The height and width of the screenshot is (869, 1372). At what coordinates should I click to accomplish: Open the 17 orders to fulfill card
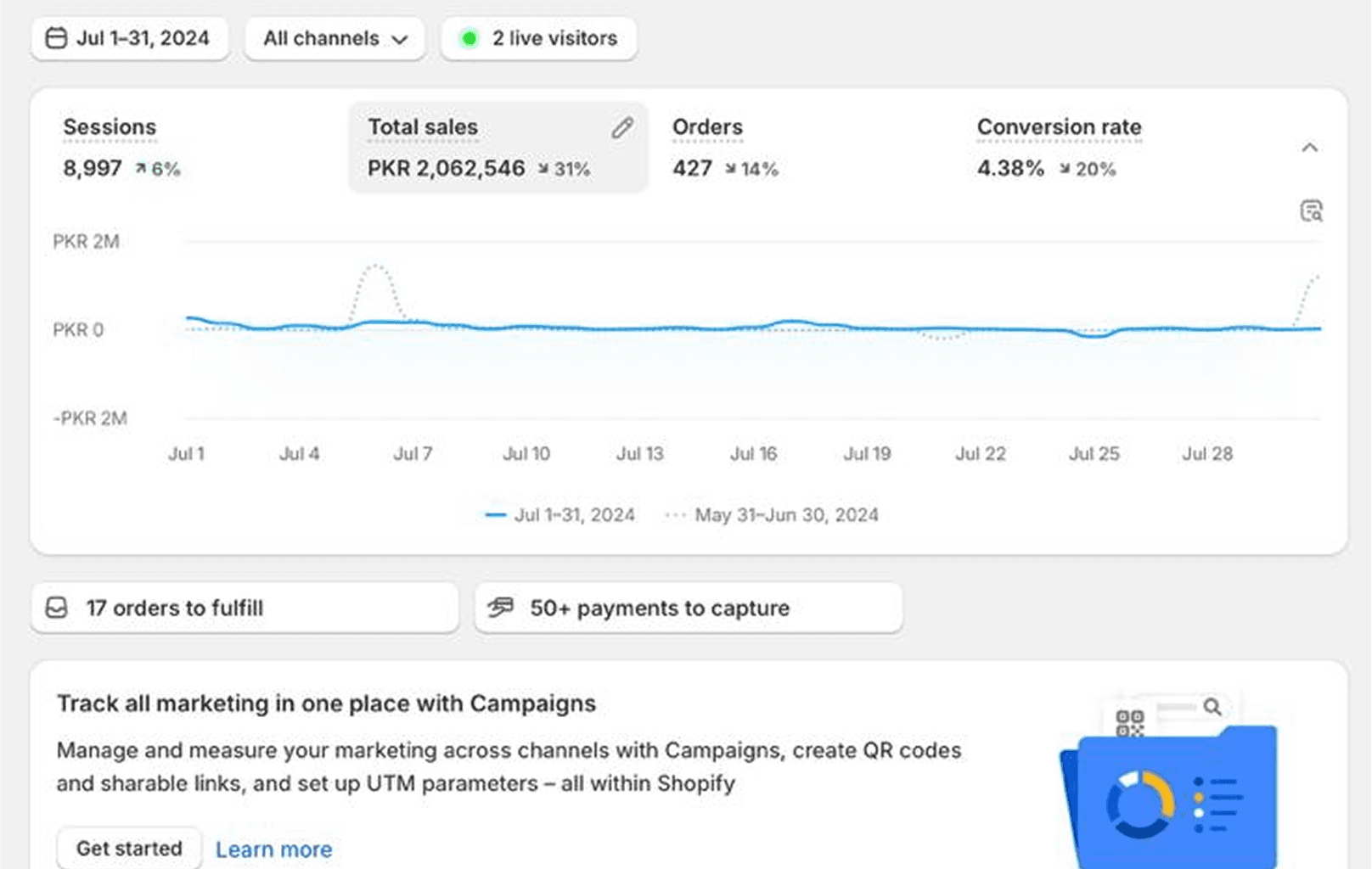(x=245, y=608)
